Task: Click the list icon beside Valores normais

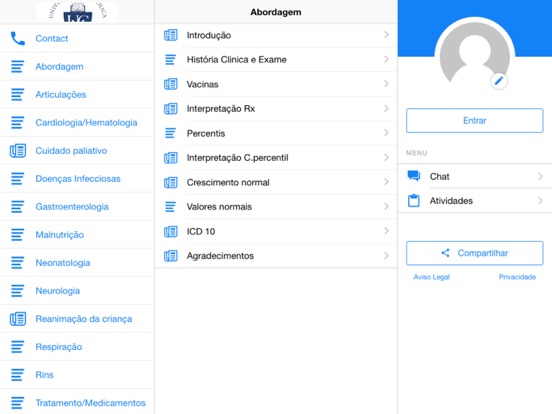Action: pos(170,207)
